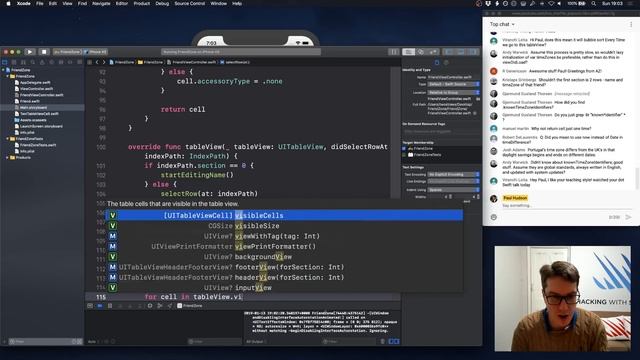Viewport: 640px width, 360px height.
Task: Open the Xcode File menu
Action: [x=40, y=3]
